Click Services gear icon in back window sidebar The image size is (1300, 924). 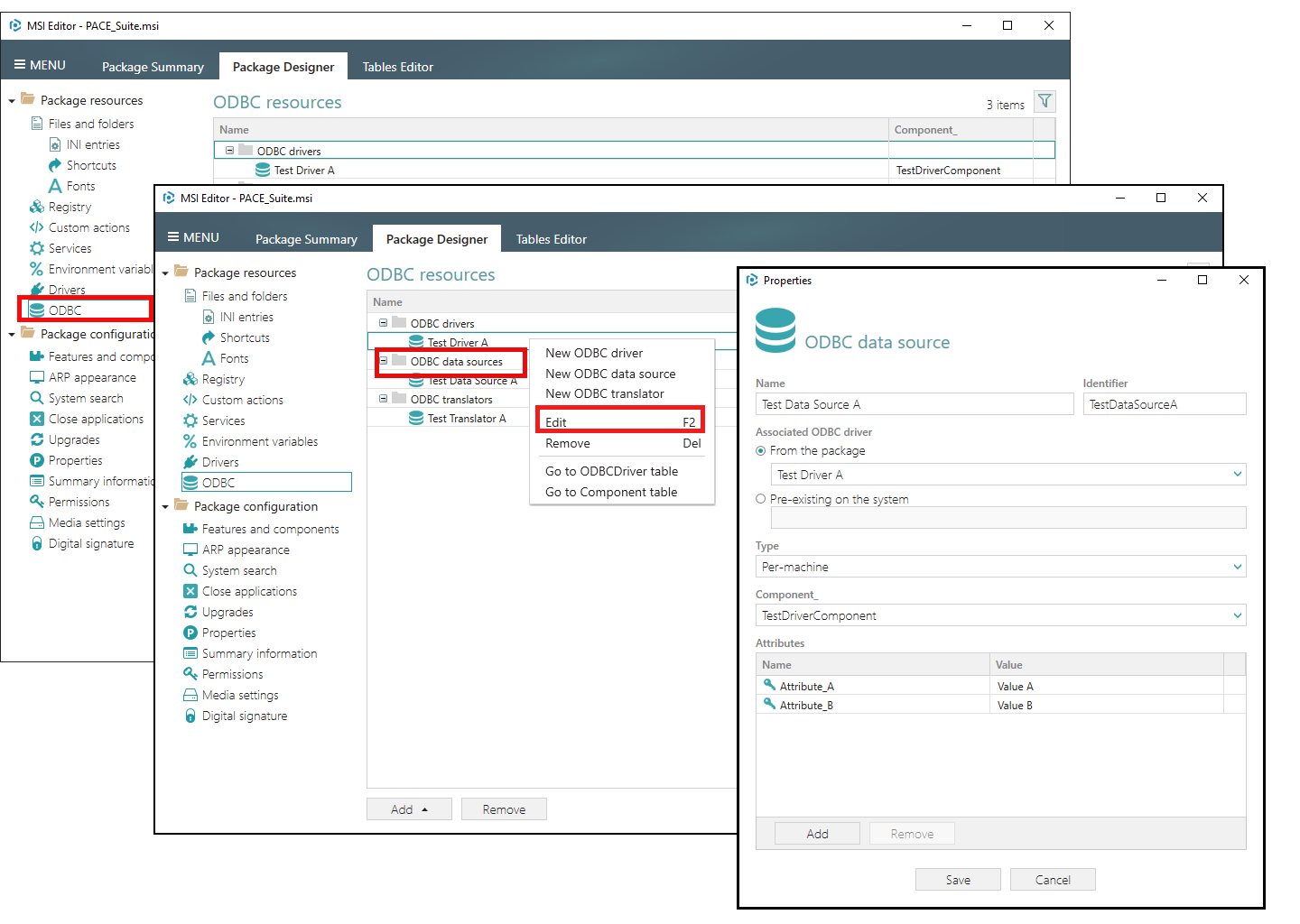(37, 248)
